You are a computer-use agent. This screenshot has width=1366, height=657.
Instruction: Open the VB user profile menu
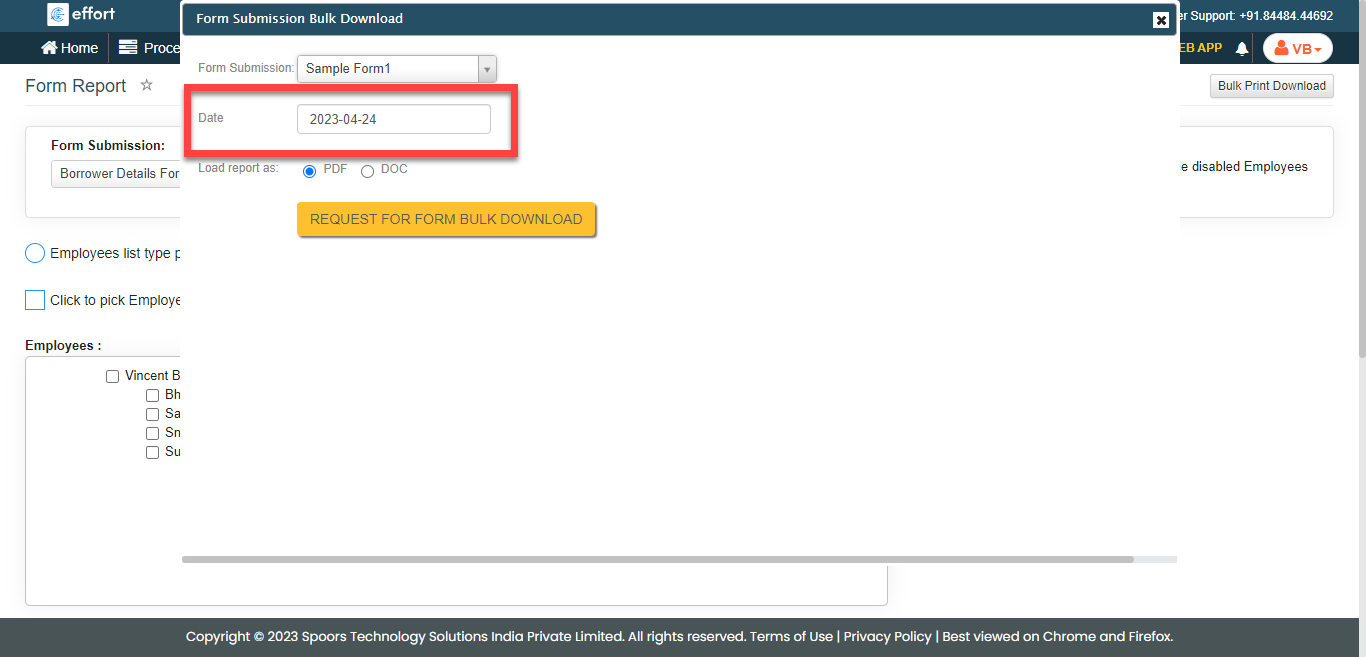[x=1297, y=48]
